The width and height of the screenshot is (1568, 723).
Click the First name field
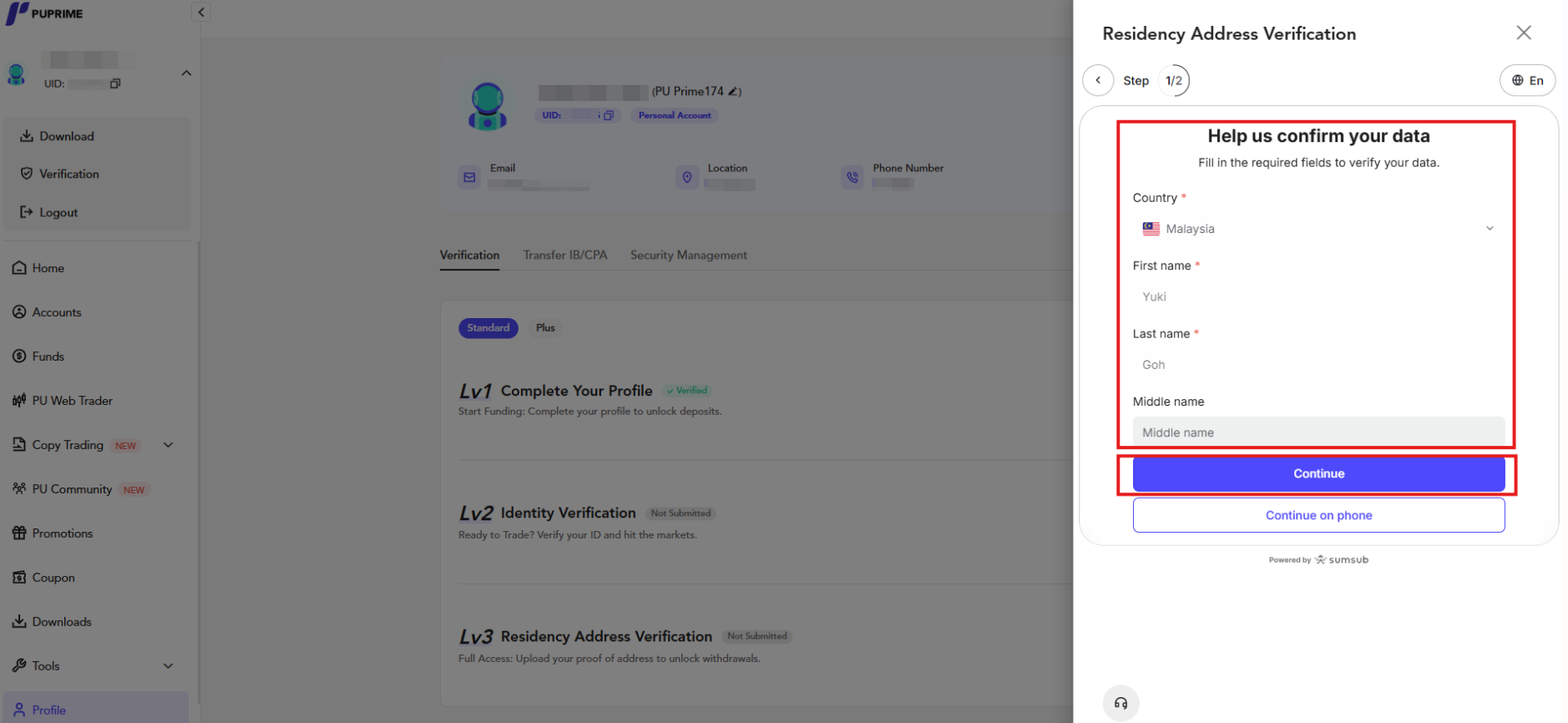click(1318, 296)
